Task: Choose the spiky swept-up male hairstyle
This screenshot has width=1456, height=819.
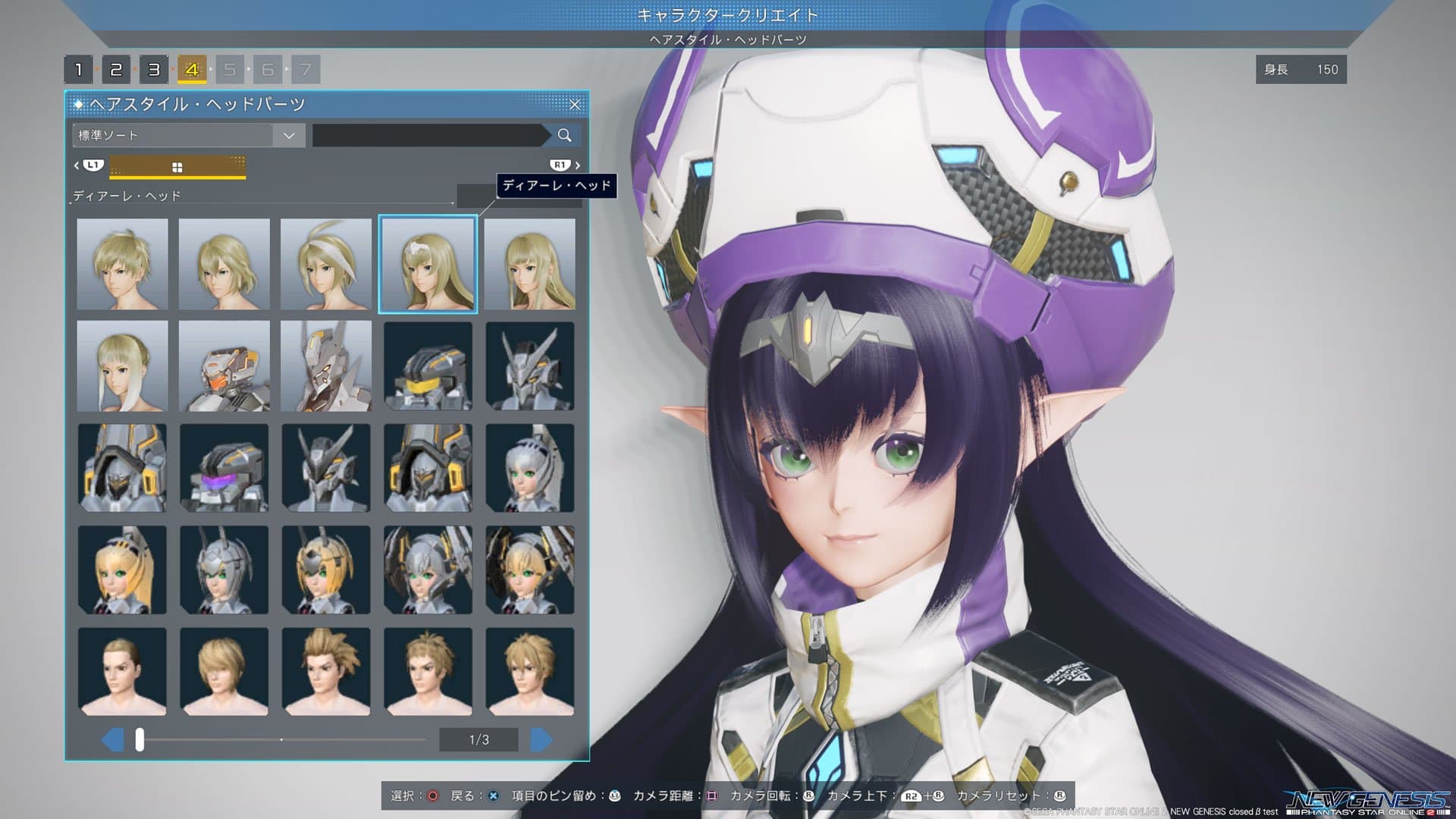Action: coord(326,672)
